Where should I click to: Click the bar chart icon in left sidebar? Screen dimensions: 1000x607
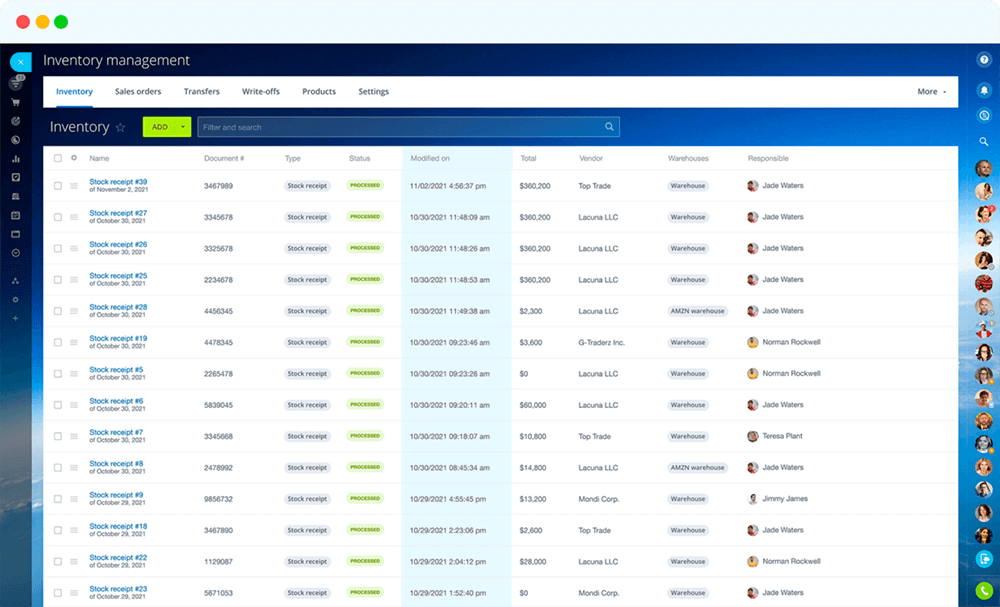(15, 159)
